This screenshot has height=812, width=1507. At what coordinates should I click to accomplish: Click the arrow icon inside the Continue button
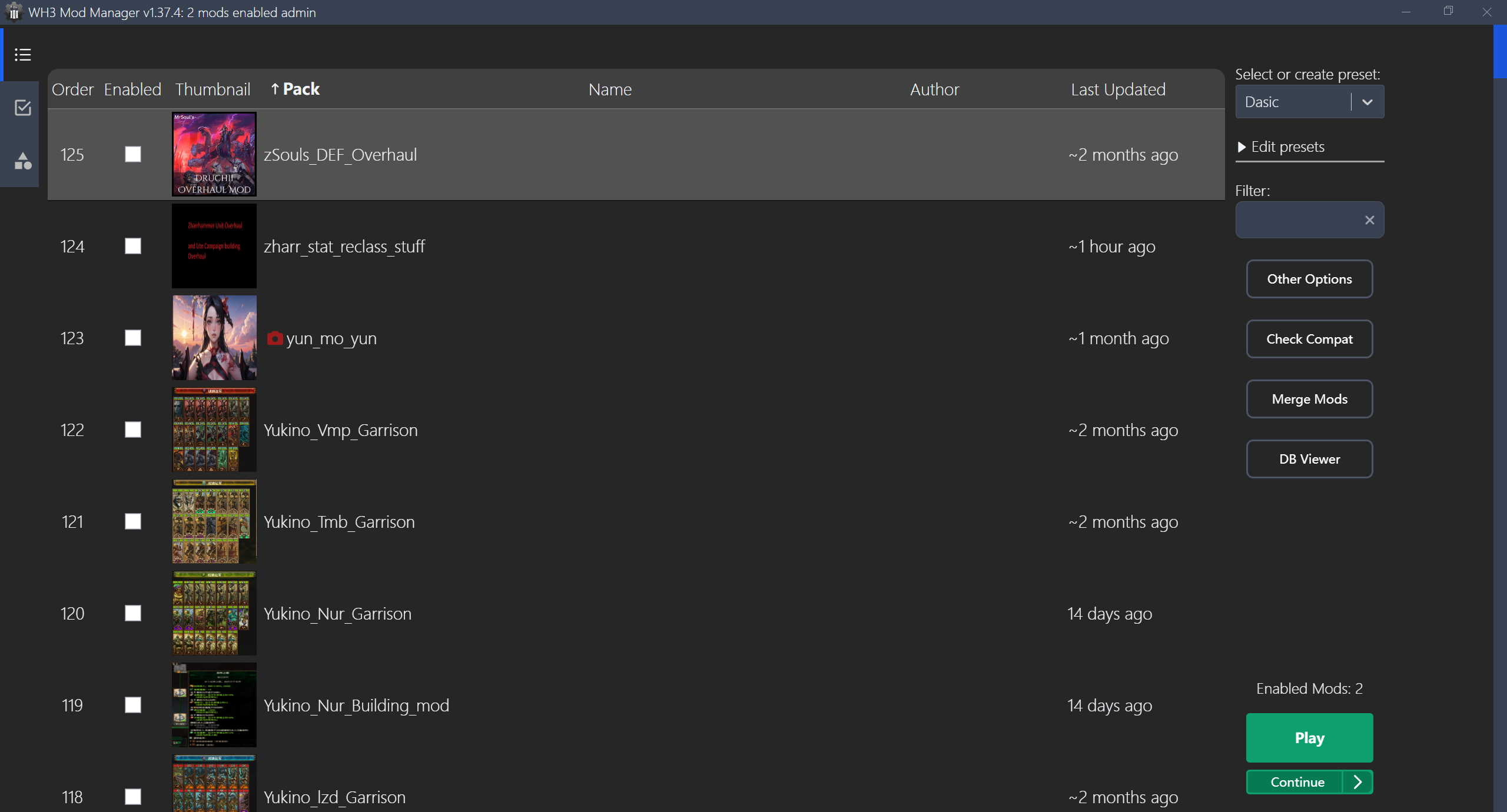(1357, 781)
